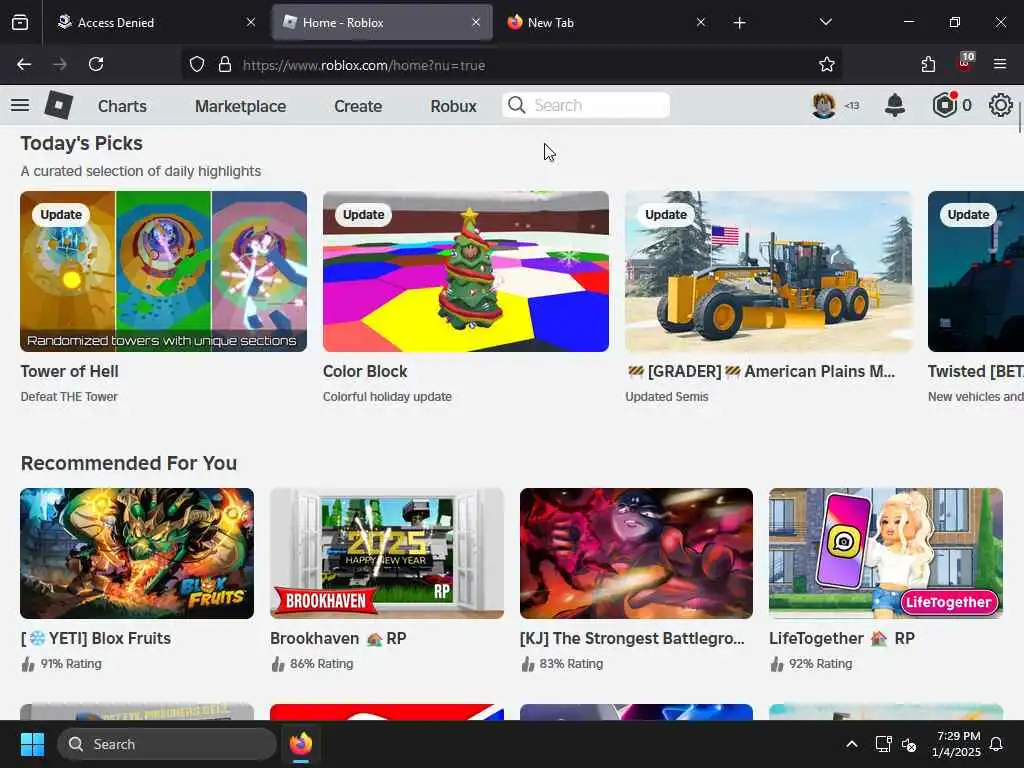Click the network display tray icon
Image resolution: width=1024 pixels, height=768 pixels.
[883, 744]
